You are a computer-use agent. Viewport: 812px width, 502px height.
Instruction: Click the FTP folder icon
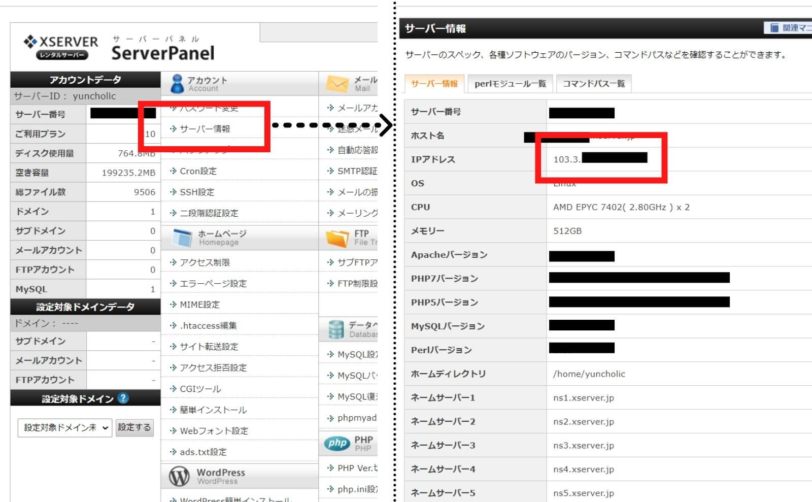coord(337,238)
